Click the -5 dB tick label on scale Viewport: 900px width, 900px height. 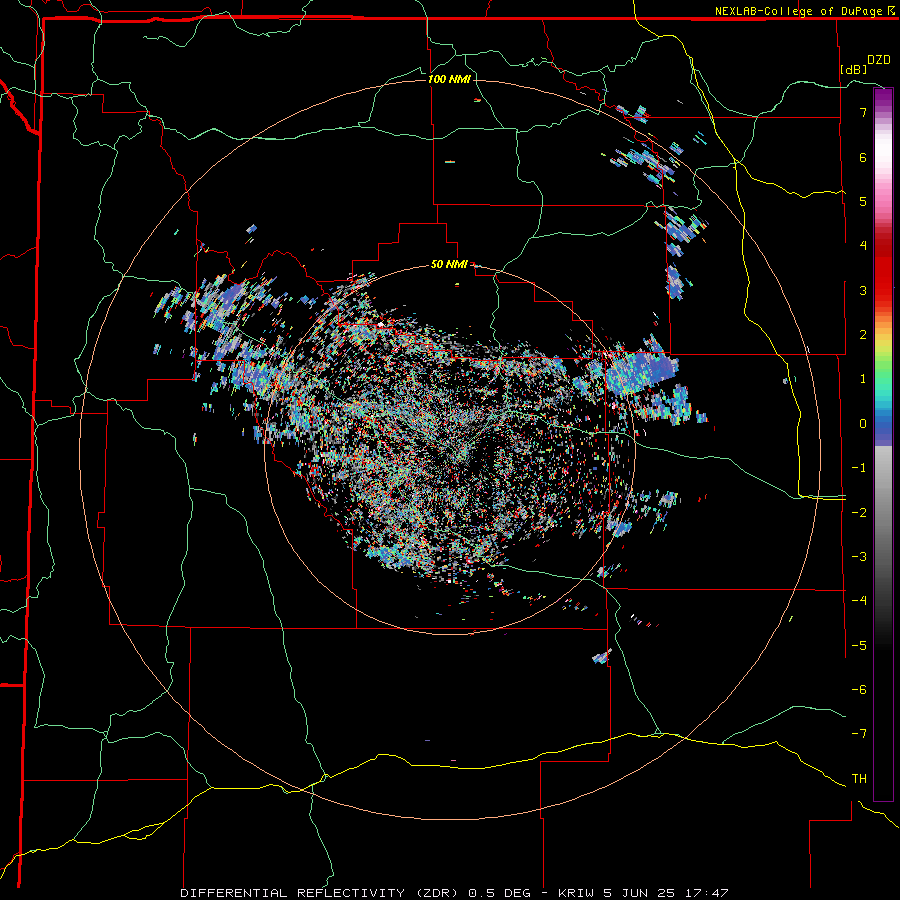859,646
